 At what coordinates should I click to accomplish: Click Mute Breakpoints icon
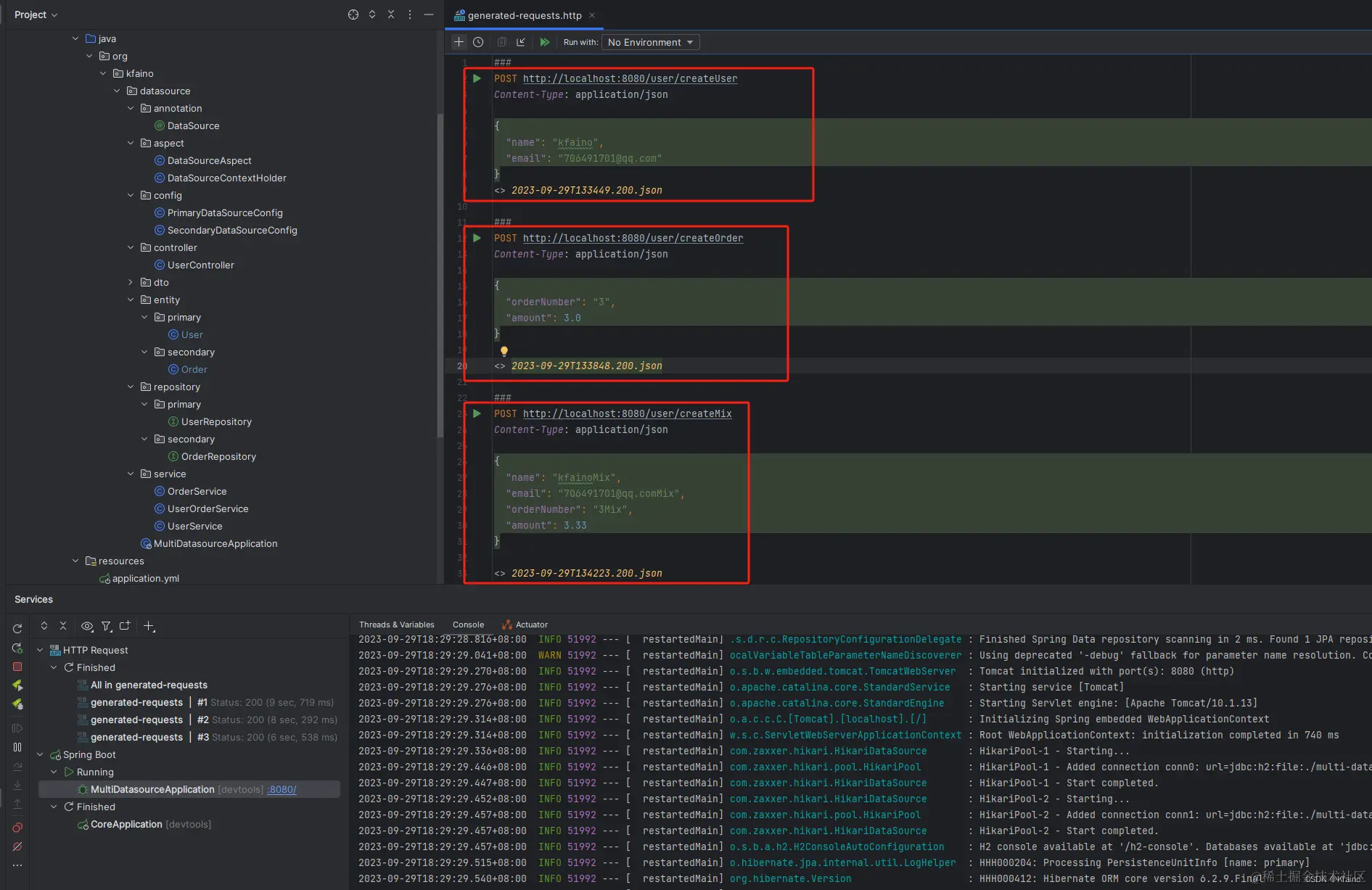point(17,846)
